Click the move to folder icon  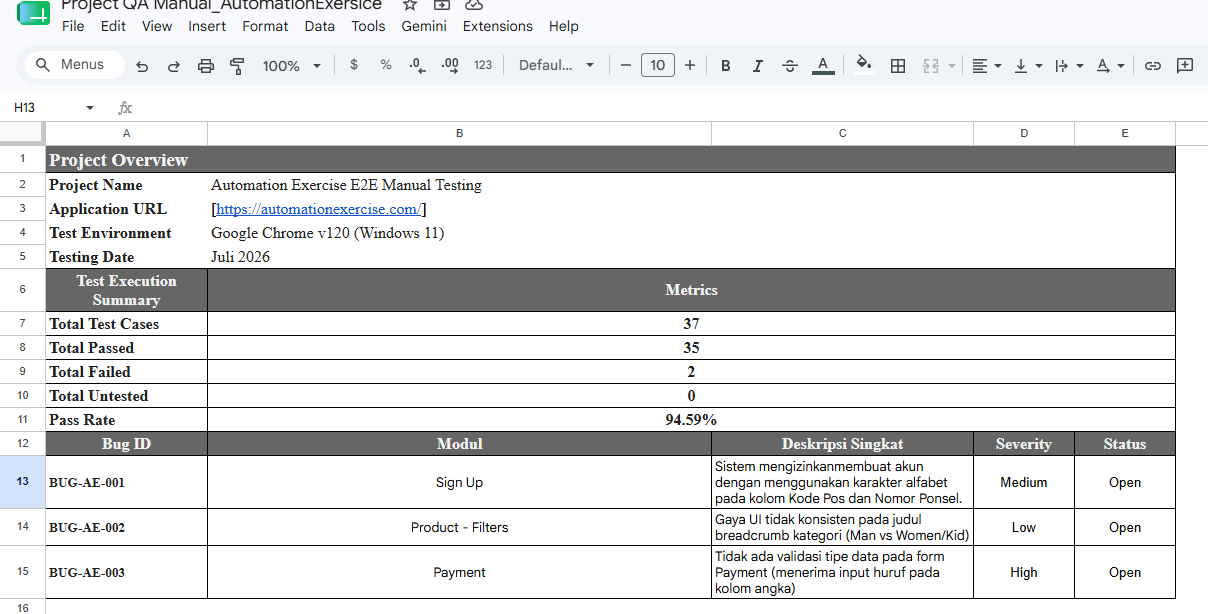coord(441,4)
